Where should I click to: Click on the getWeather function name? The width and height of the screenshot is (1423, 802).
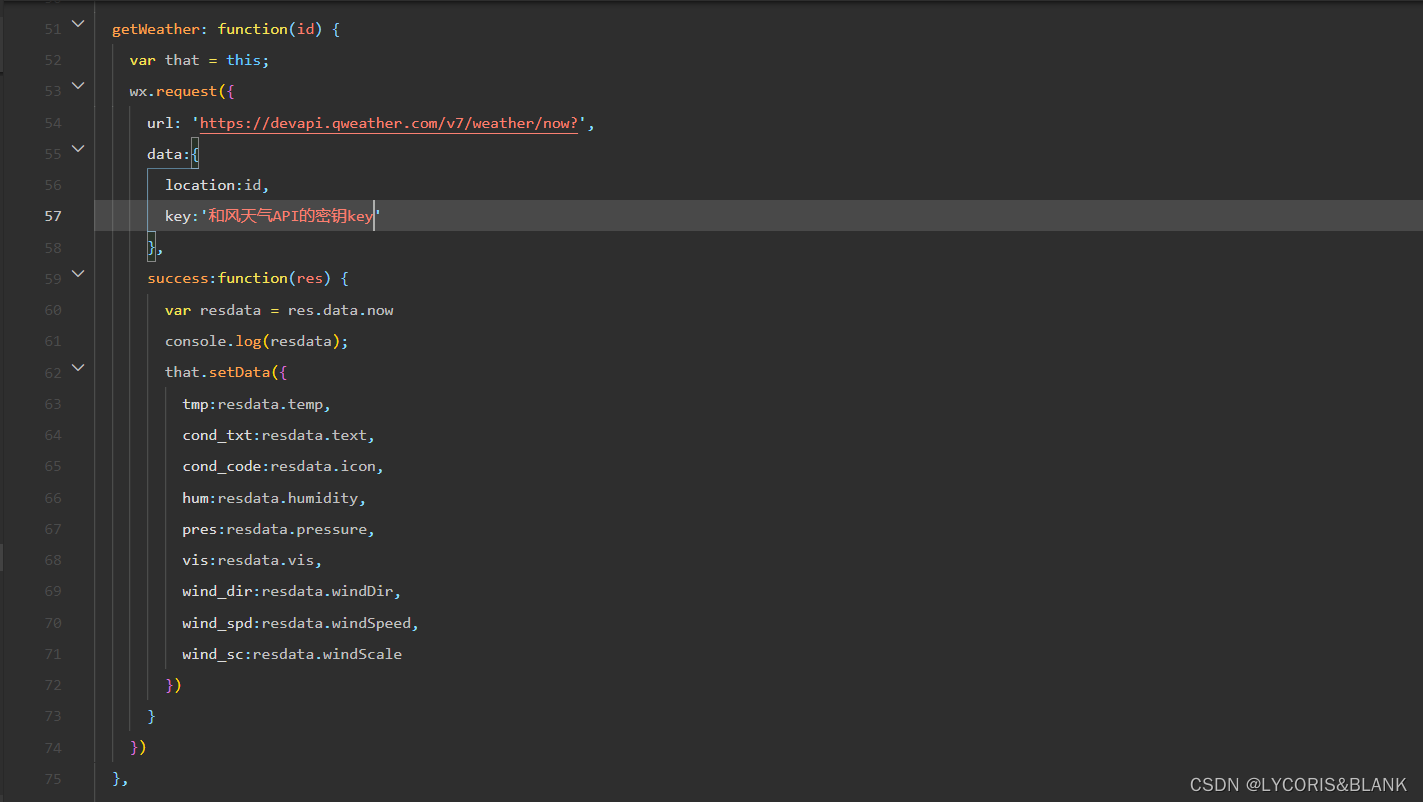click(x=156, y=29)
